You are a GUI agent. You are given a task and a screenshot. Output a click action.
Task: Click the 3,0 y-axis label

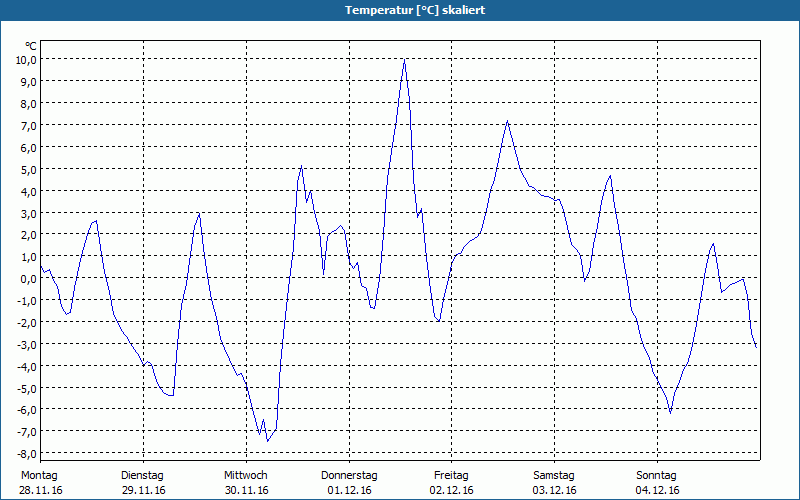(x=29, y=213)
